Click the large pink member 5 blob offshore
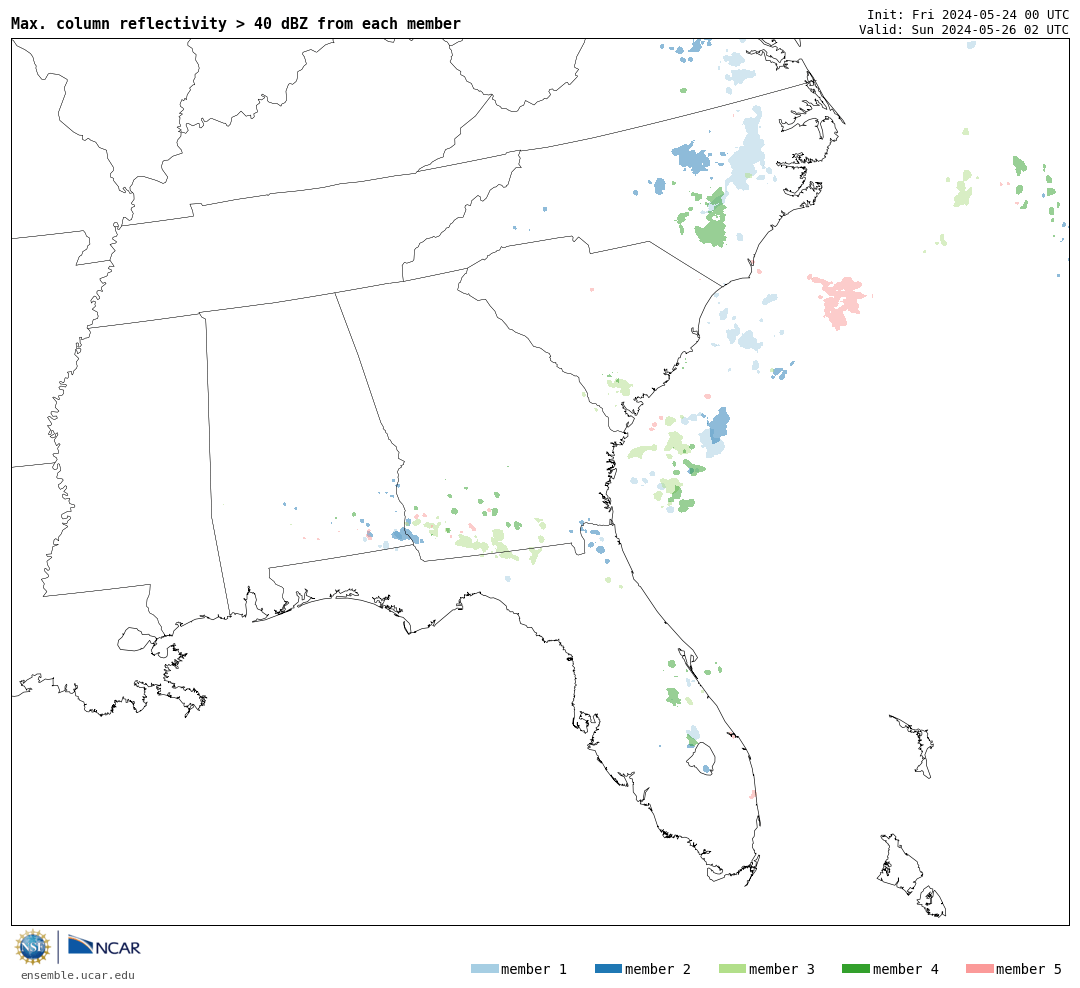Screen dimensions: 1080x988 click(x=840, y=300)
